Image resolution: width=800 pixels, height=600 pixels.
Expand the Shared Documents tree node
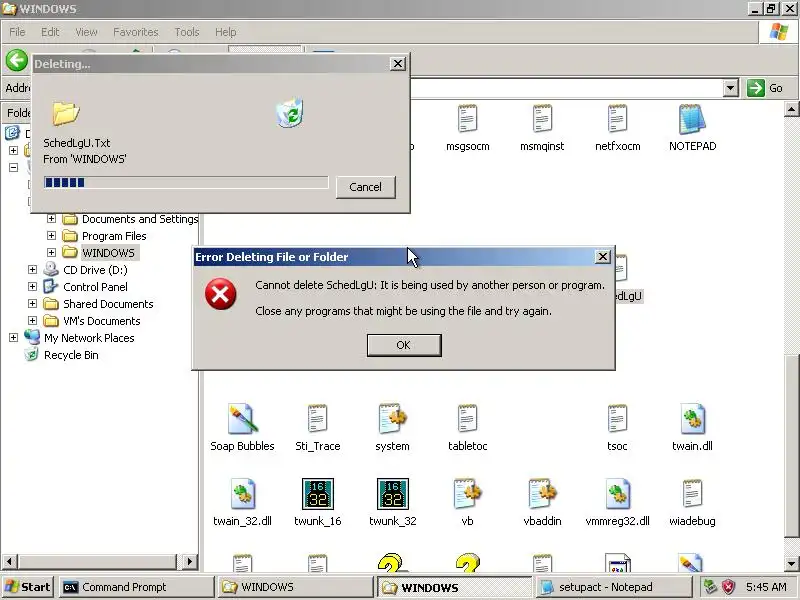(32, 304)
